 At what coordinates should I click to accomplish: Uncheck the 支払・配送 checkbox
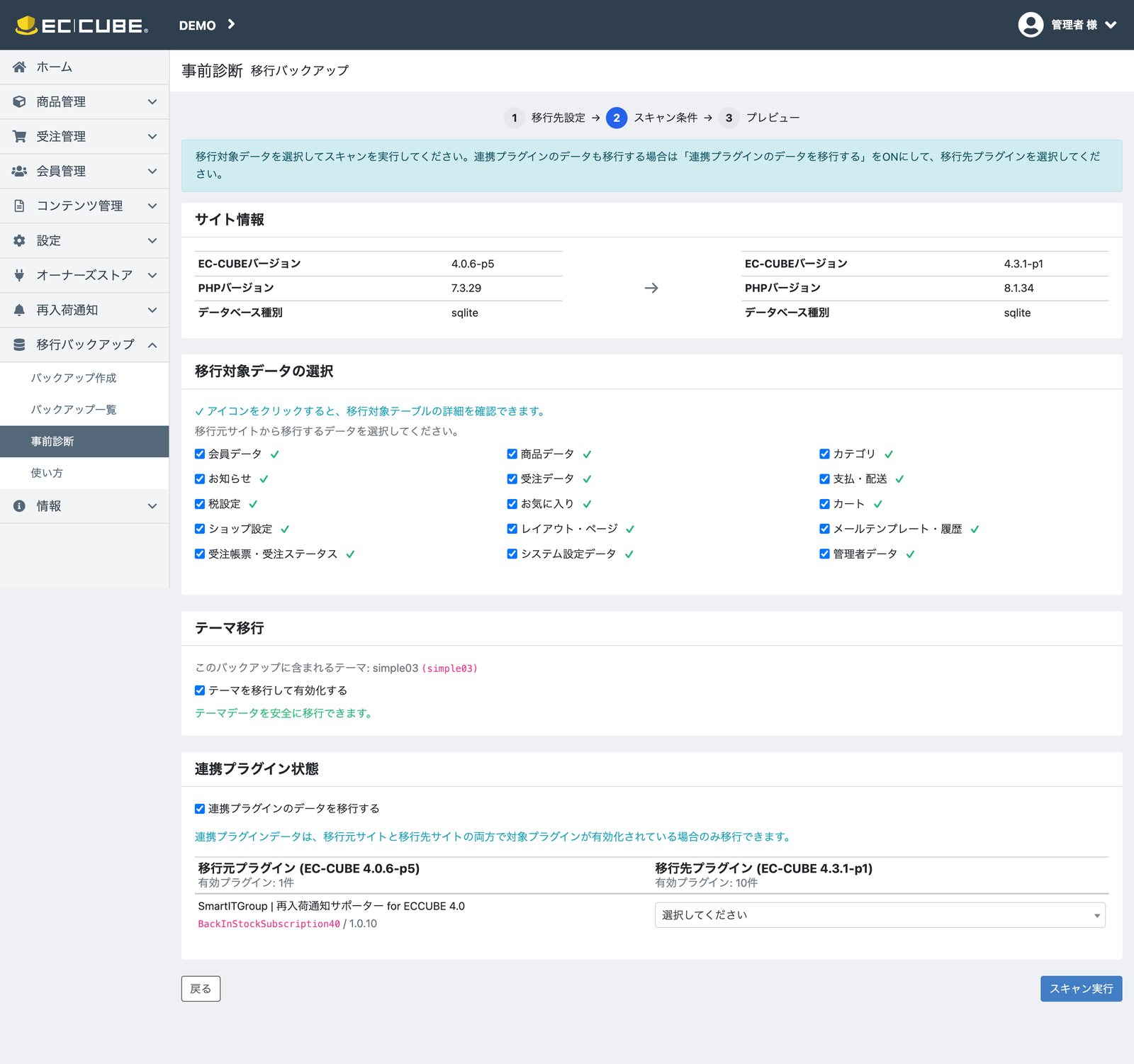(824, 479)
